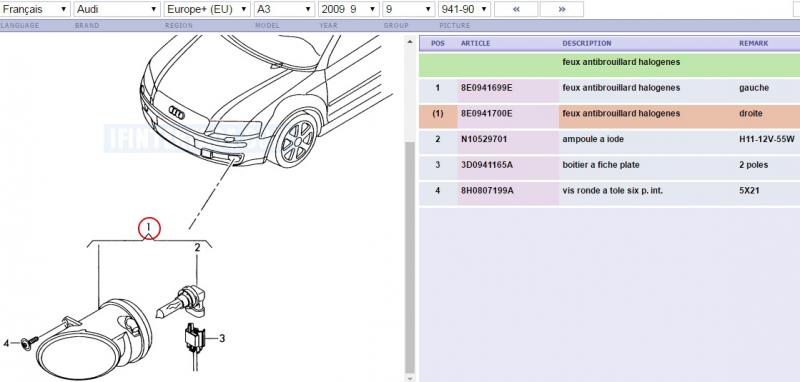Click the halogen bulb drawing
This screenshot has width=800, height=382.
[181, 303]
